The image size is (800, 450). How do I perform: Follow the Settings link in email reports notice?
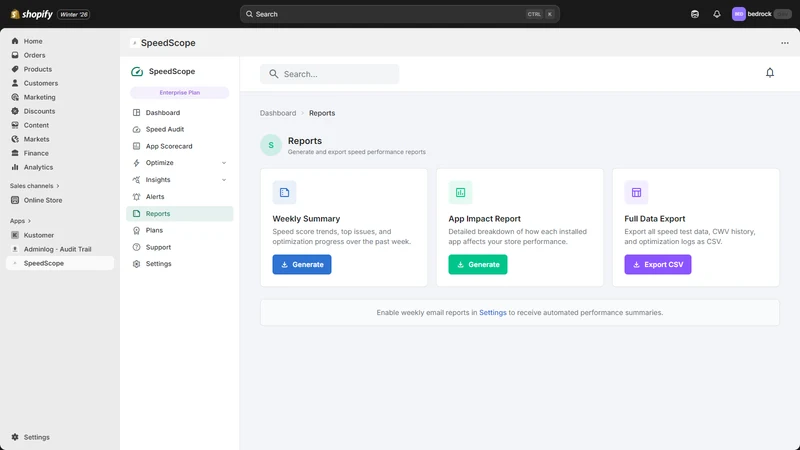click(492, 312)
